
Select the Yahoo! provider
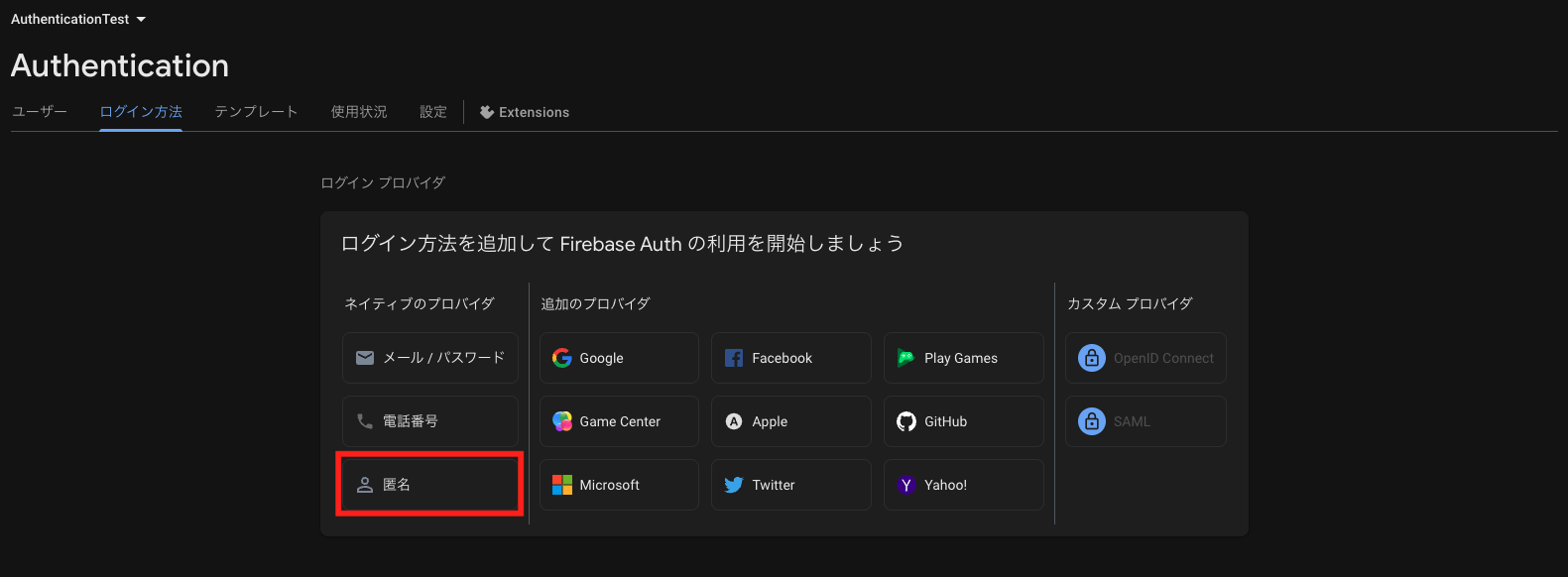pyautogui.click(x=964, y=485)
